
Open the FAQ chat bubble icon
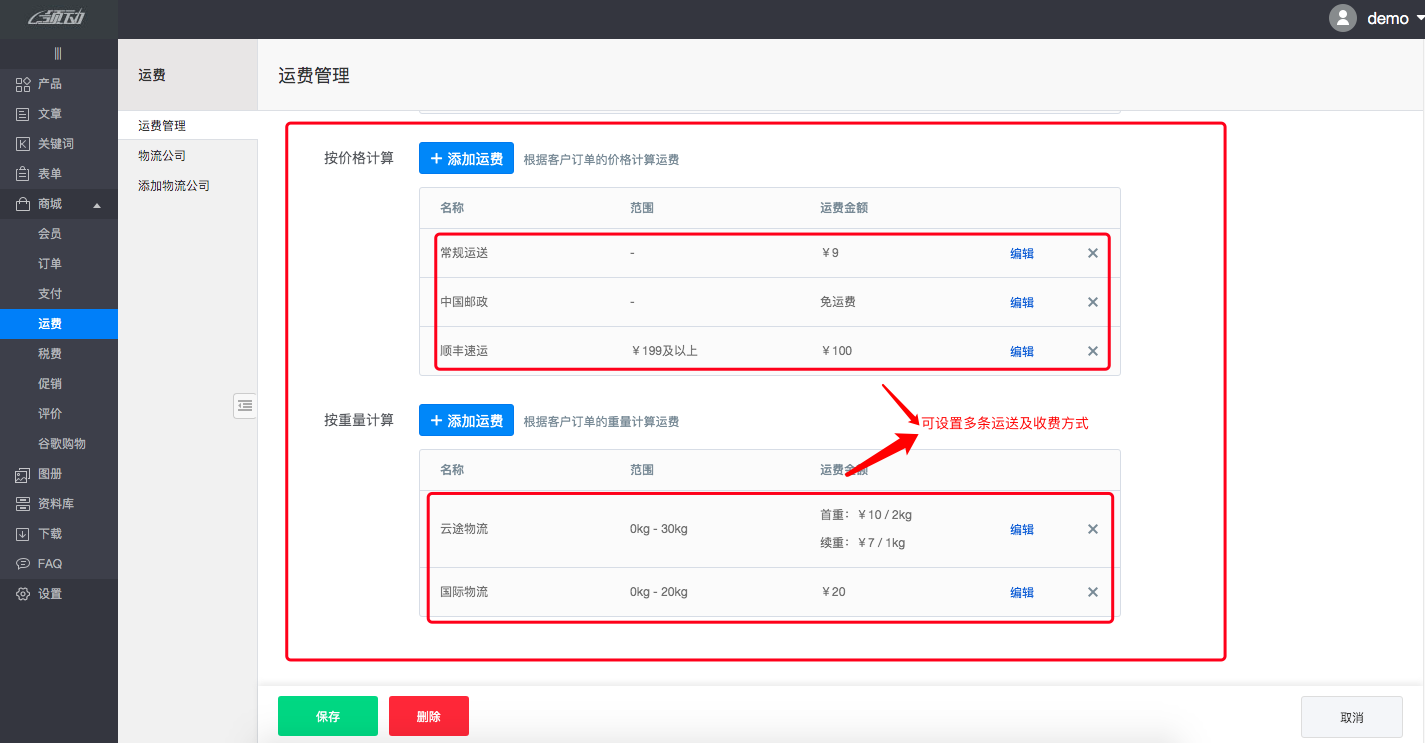coord(23,564)
